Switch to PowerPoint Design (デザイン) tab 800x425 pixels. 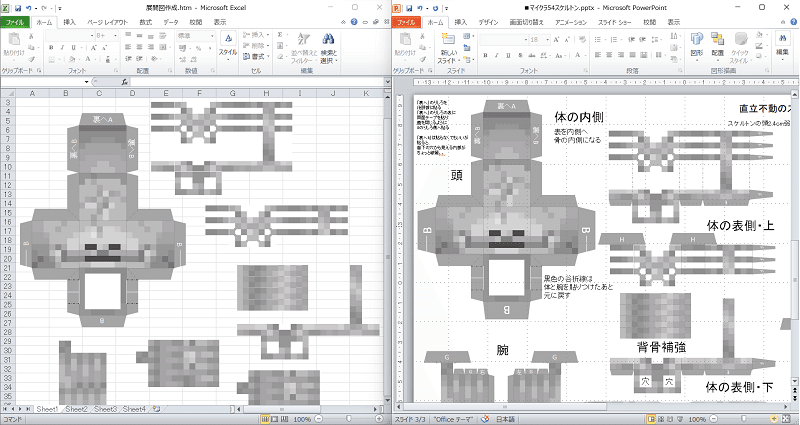point(488,22)
